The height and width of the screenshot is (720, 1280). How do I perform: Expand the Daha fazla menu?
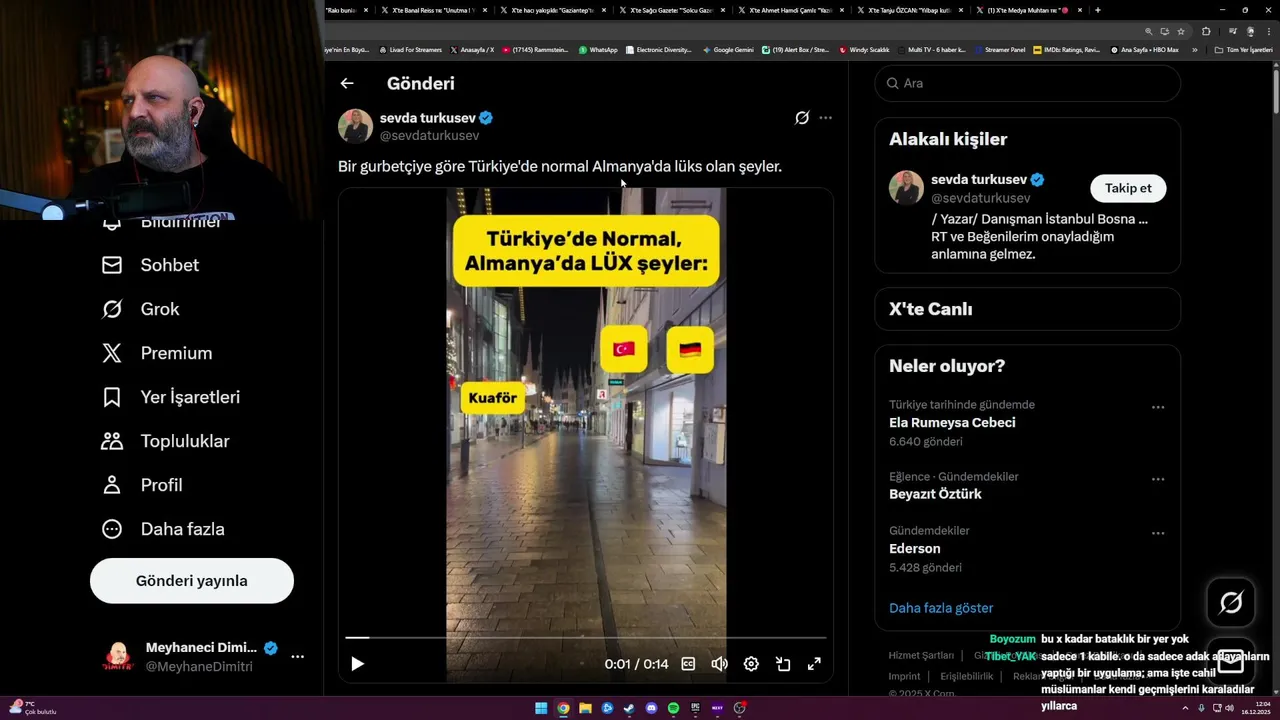(163, 529)
